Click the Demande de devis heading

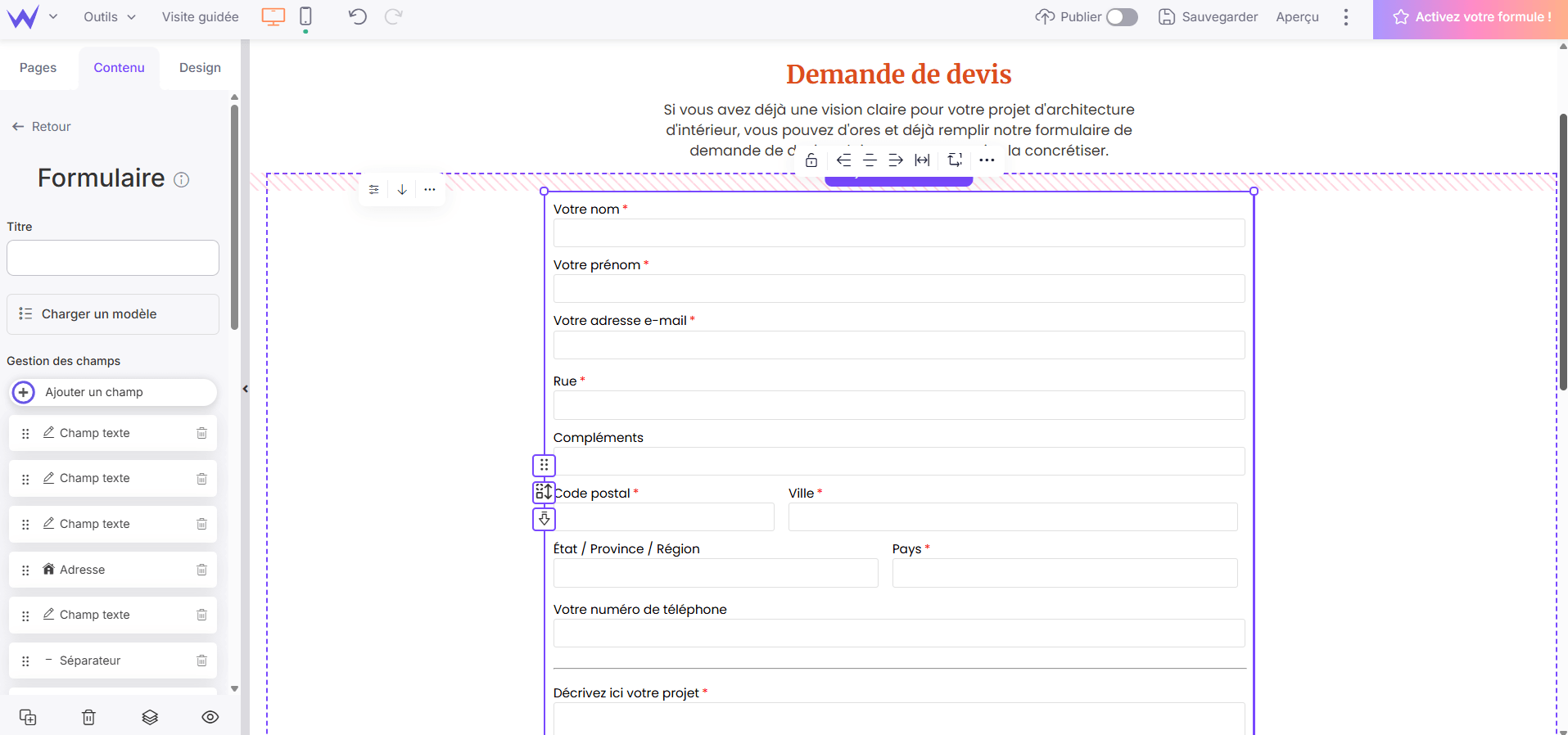point(899,74)
